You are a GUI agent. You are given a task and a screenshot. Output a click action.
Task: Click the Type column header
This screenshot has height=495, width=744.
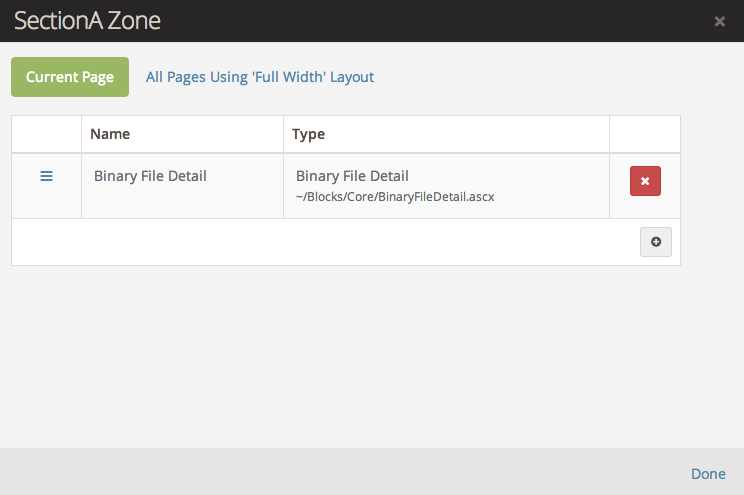click(x=308, y=134)
